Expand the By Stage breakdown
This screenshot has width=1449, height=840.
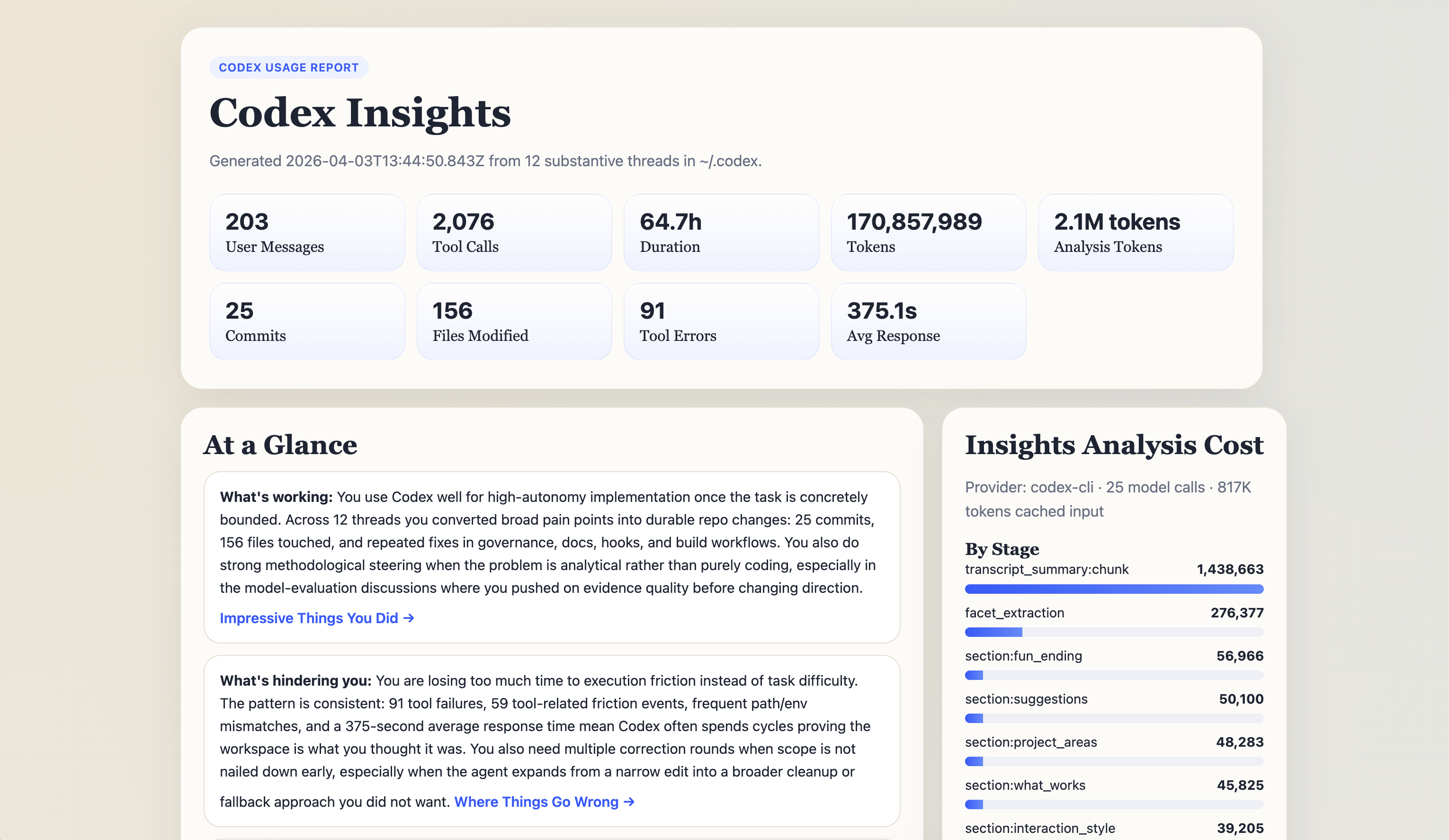click(x=1001, y=549)
